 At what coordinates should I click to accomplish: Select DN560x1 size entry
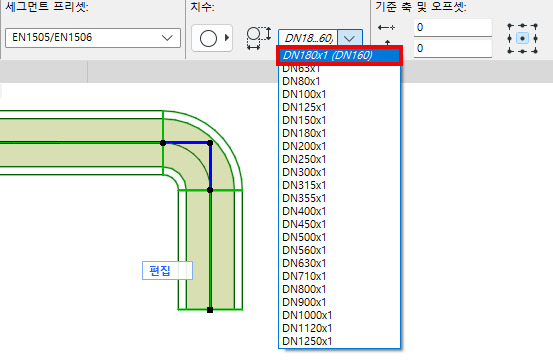[339, 251]
